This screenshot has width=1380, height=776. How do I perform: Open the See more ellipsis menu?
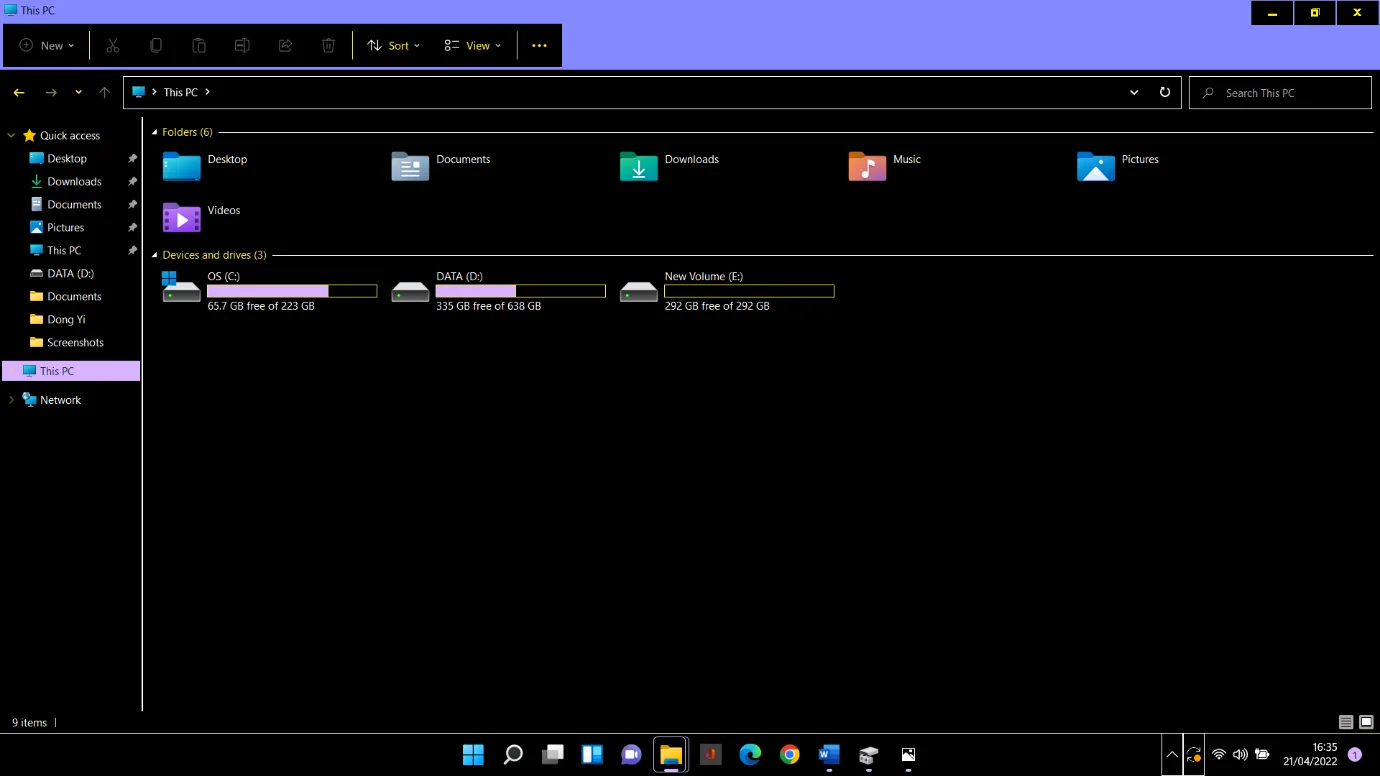(539, 46)
